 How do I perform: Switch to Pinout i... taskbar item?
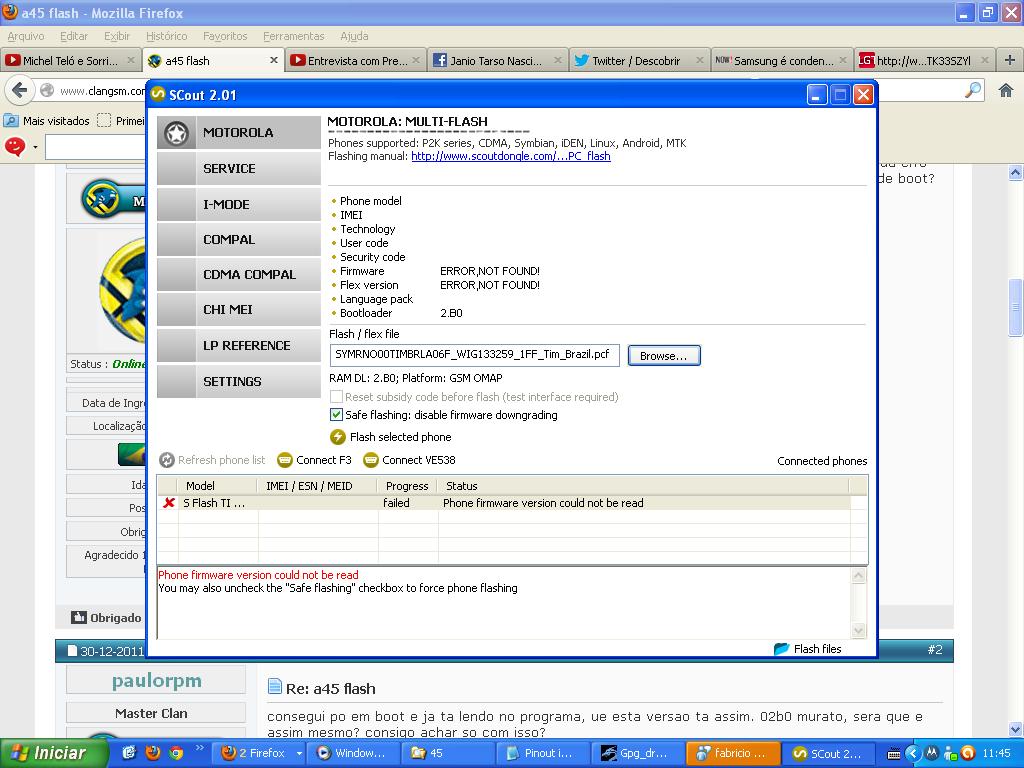point(542,753)
